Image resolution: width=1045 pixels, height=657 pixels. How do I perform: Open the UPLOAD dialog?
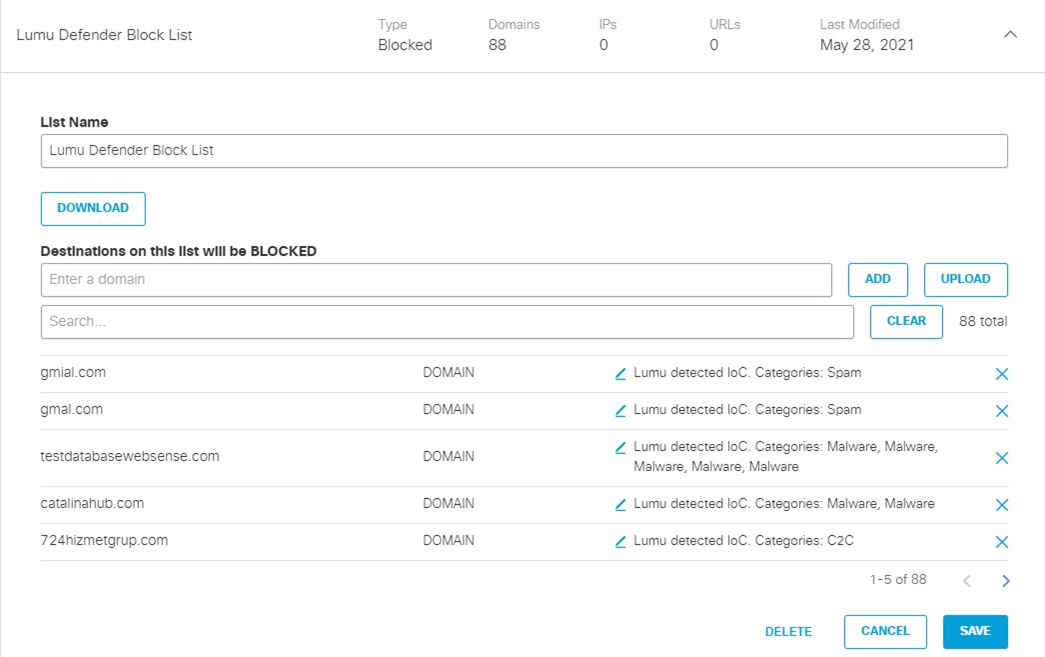click(x=965, y=279)
